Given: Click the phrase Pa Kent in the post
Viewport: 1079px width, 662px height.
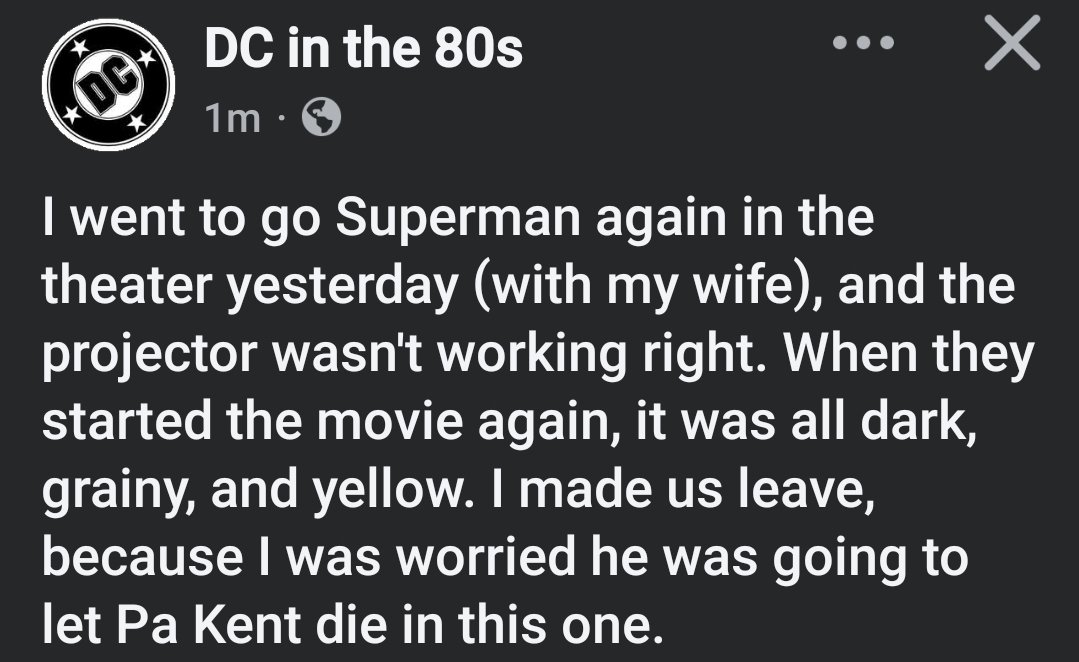Looking at the screenshot, I should click(x=188, y=625).
